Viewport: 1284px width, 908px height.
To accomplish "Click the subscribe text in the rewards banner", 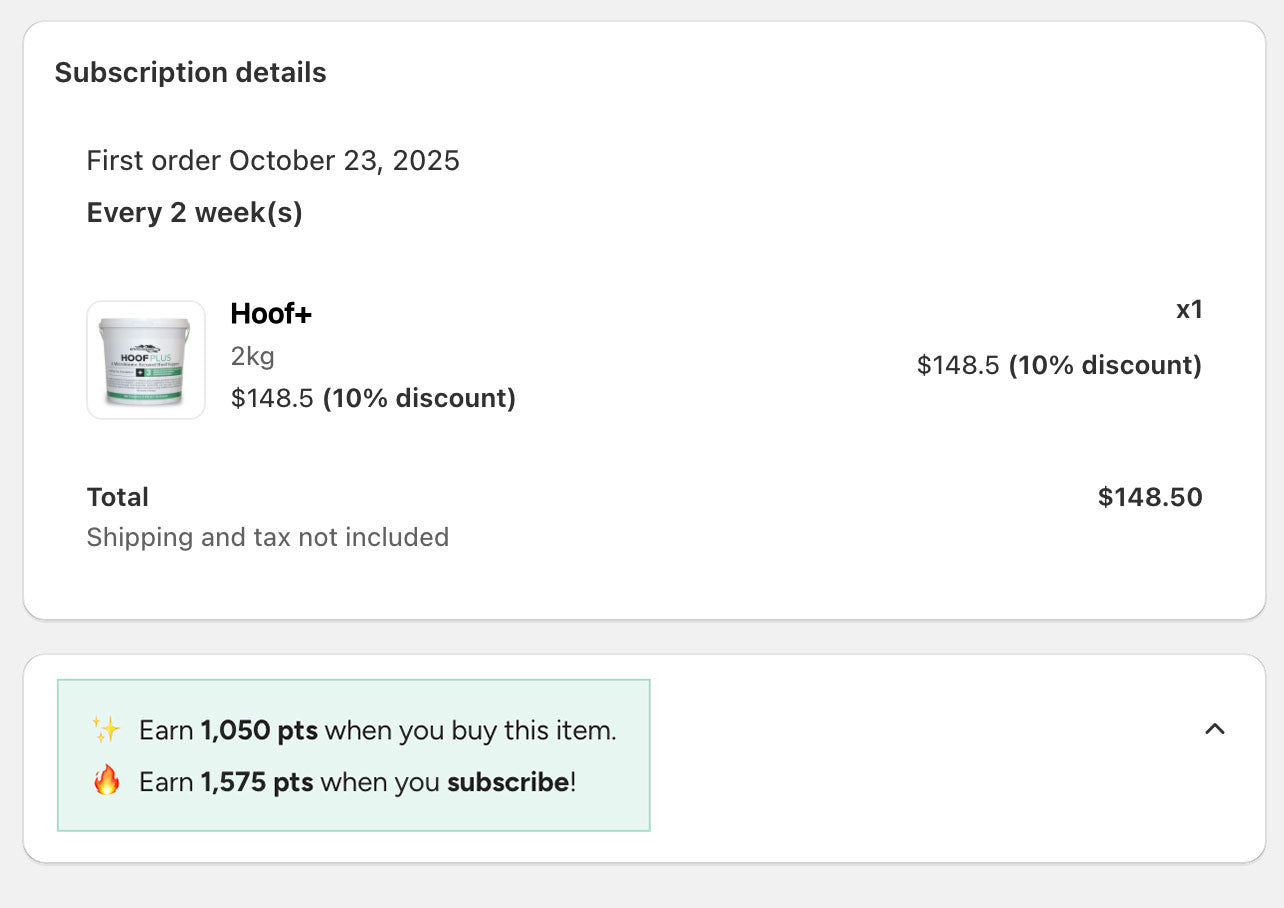I will [508, 782].
